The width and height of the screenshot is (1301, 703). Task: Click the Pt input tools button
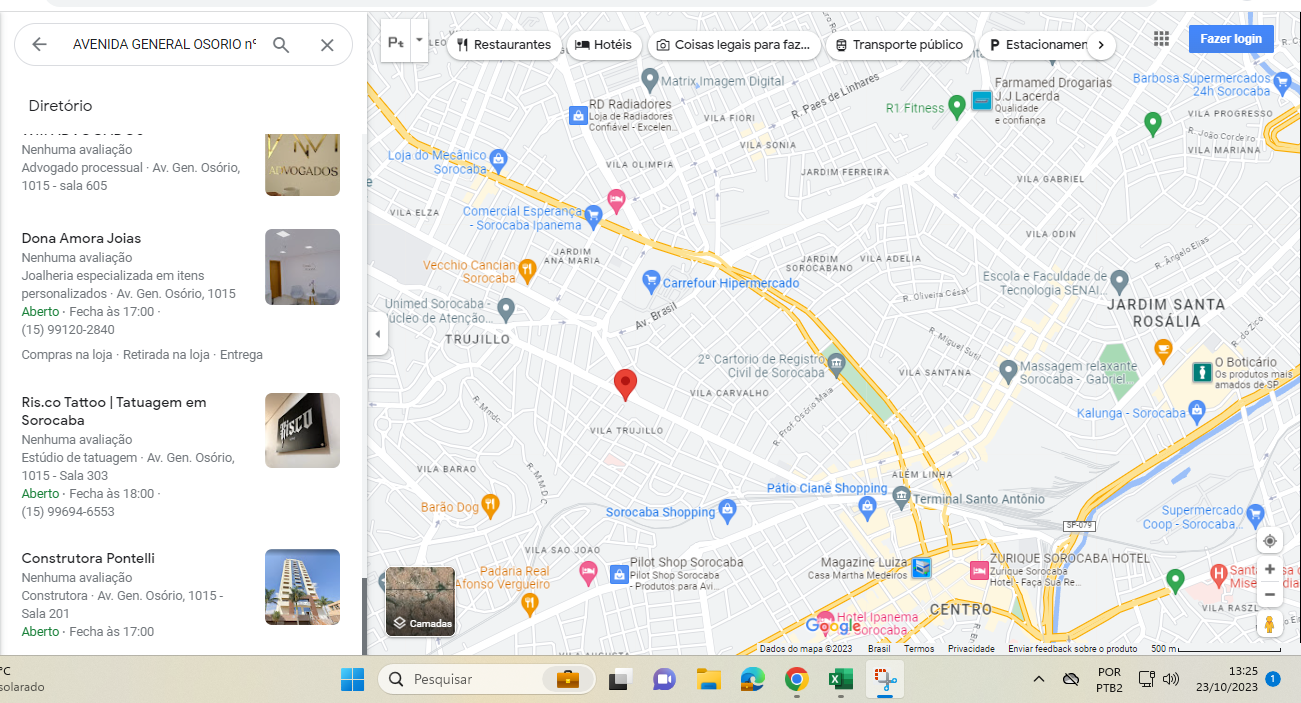point(396,41)
